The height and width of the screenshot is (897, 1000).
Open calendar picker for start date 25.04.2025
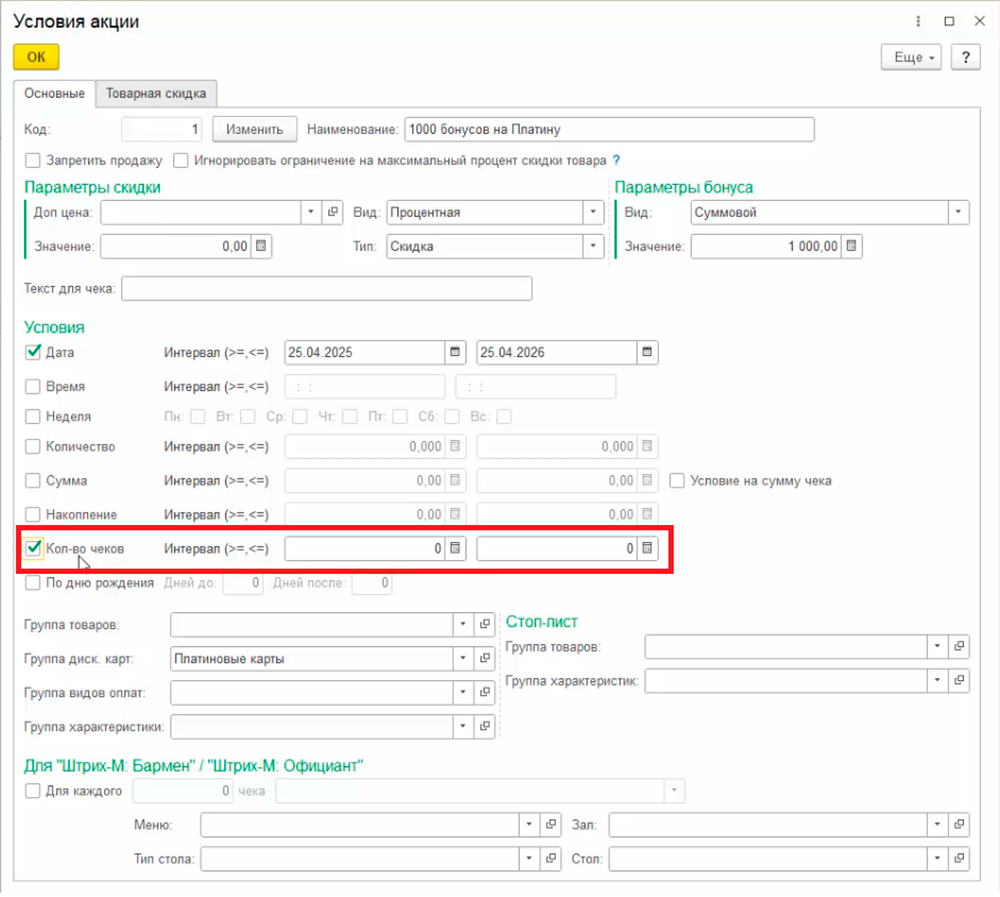tap(455, 352)
